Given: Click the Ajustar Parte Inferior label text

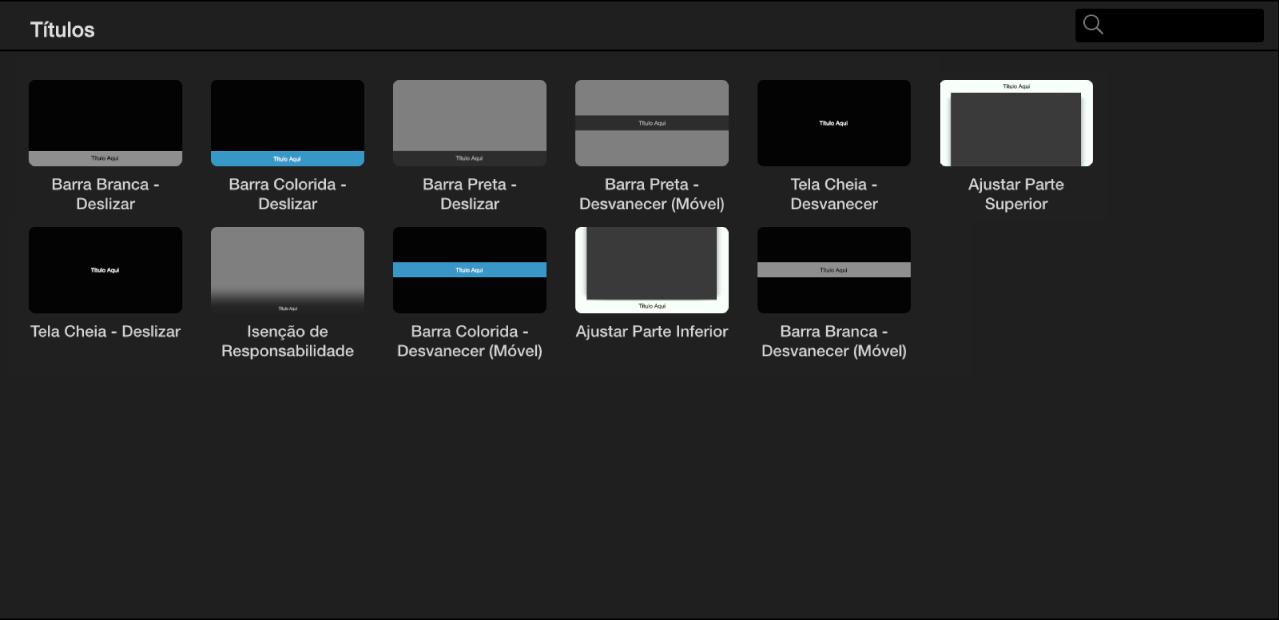Looking at the screenshot, I should 651,332.
